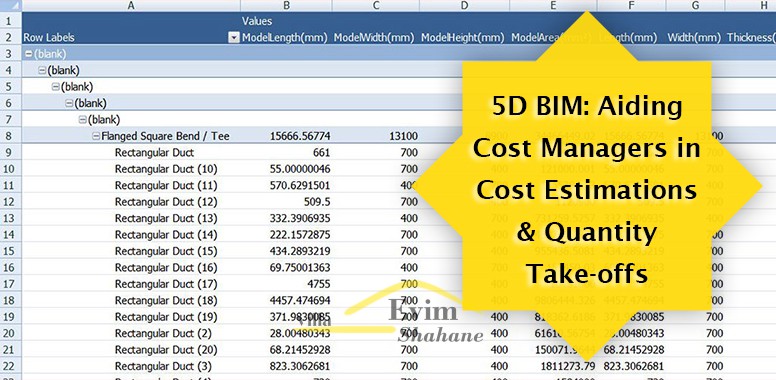Select the ModelHeight(mm) column heading
The width and height of the screenshot is (776, 380).
(x=463, y=38)
